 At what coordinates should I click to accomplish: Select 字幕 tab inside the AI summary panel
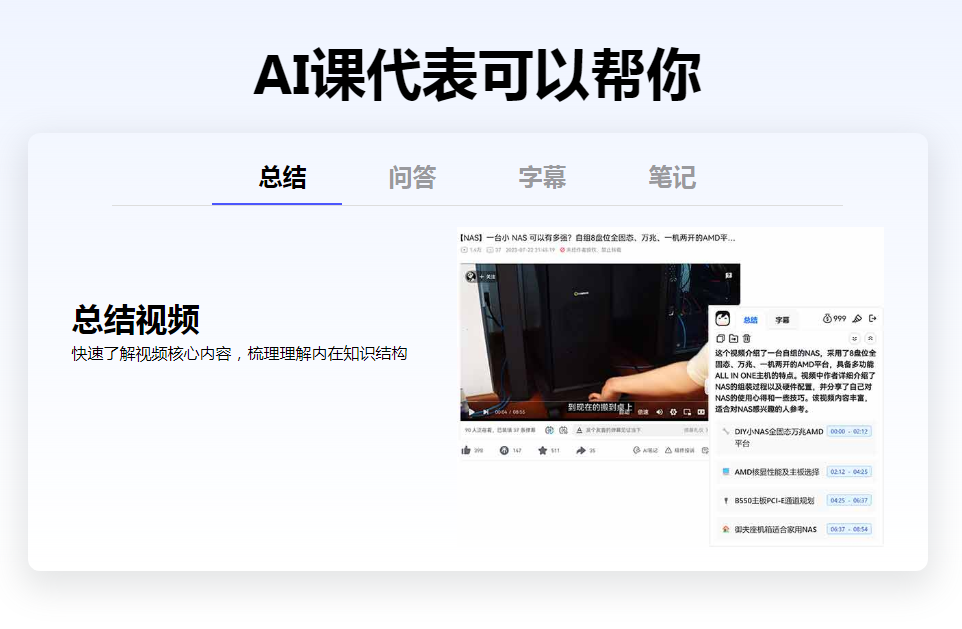[782, 320]
